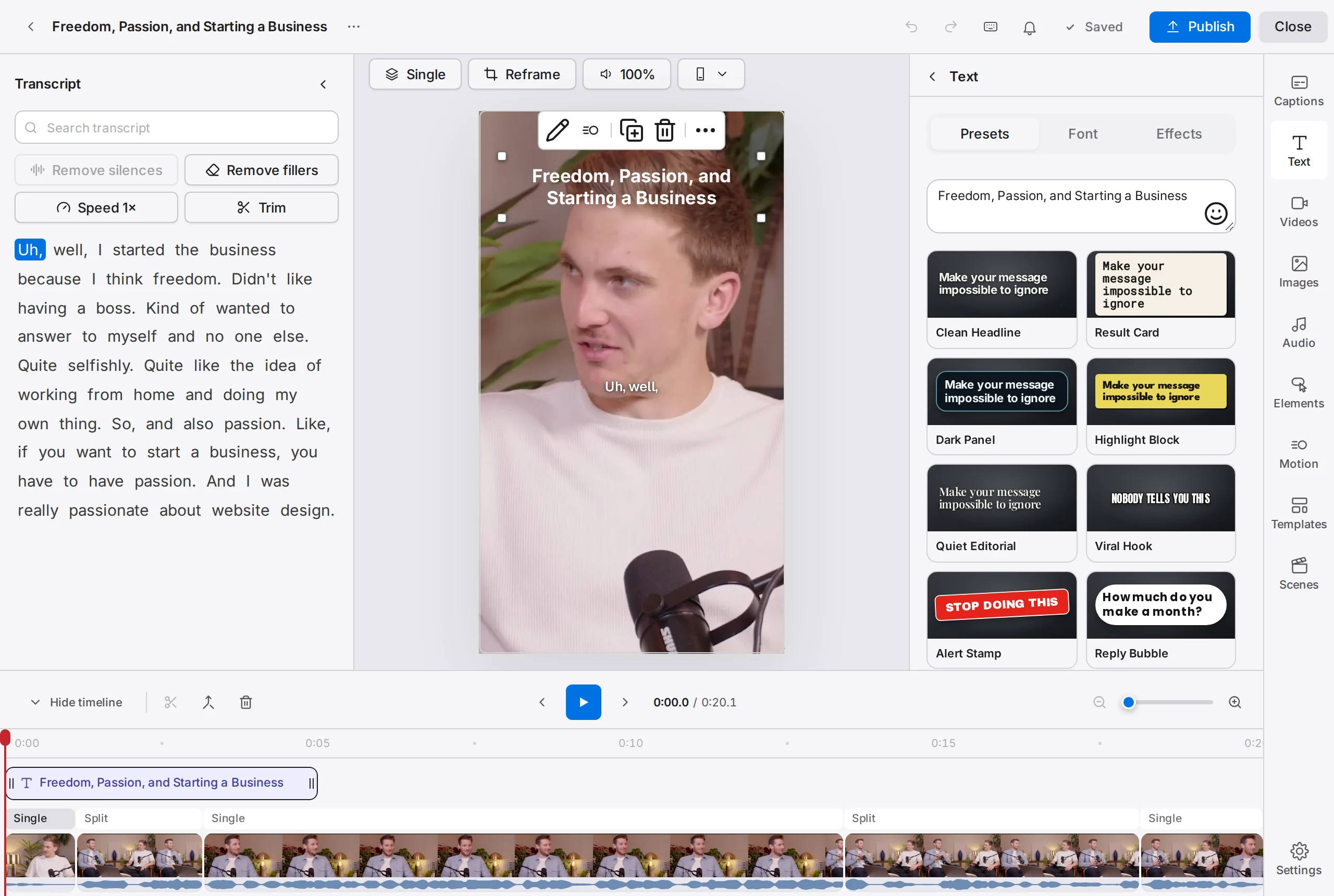Open project title more options menu
This screenshot has width=1334, height=896.
tap(353, 27)
